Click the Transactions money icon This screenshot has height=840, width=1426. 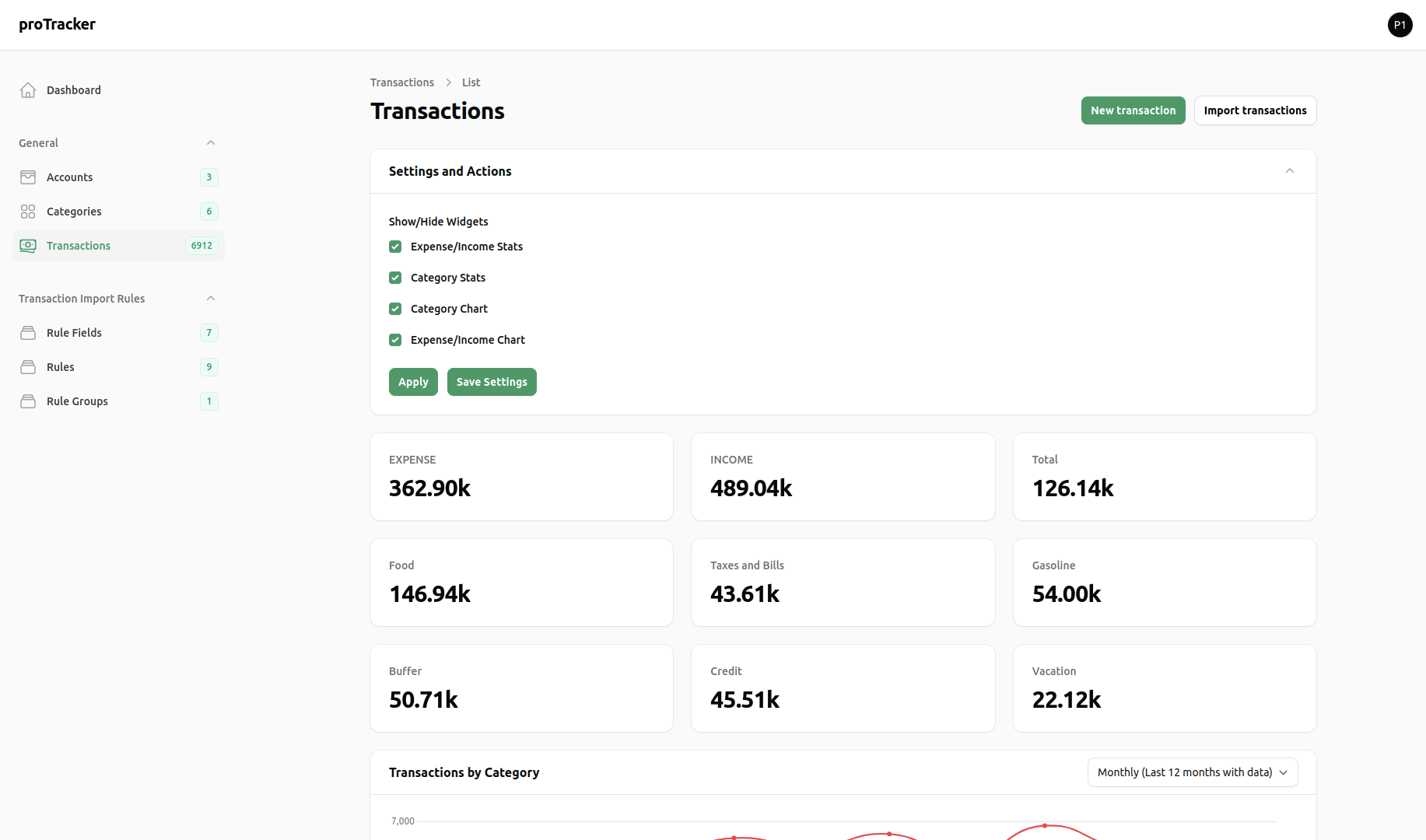point(28,246)
